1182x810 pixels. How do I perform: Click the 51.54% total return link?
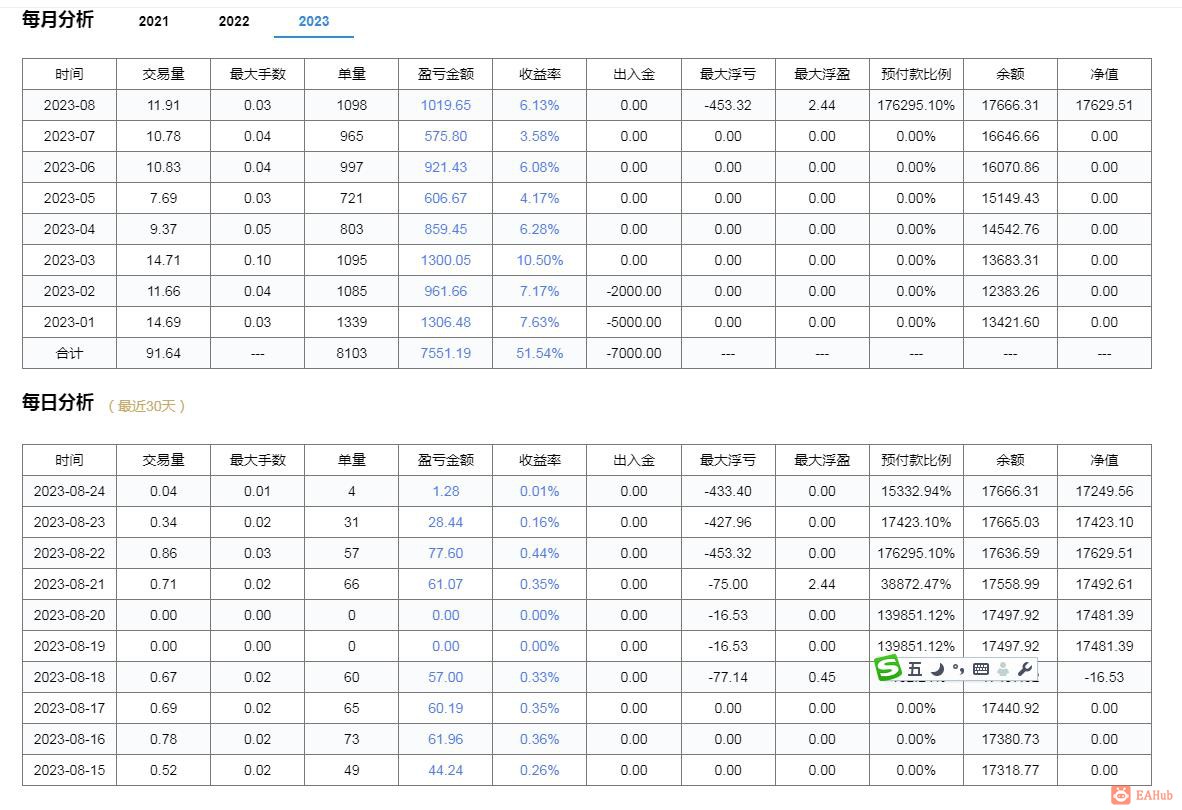point(540,353)
